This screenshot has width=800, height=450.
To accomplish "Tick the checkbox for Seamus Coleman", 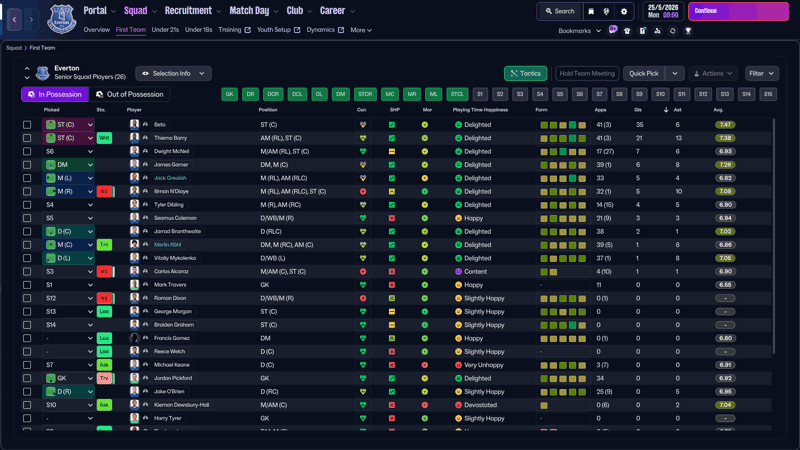I will (27, 218).
